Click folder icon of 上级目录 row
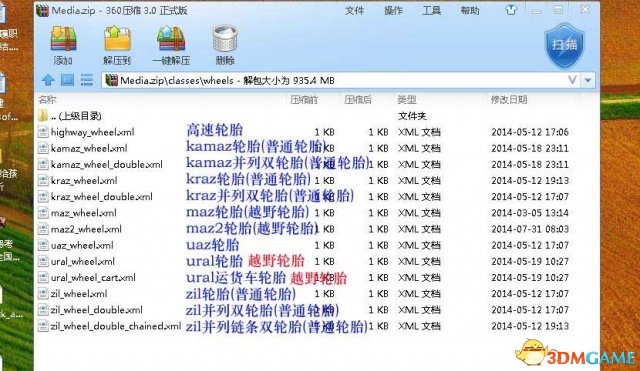The image size is (640, 371). tap(43, 116)
